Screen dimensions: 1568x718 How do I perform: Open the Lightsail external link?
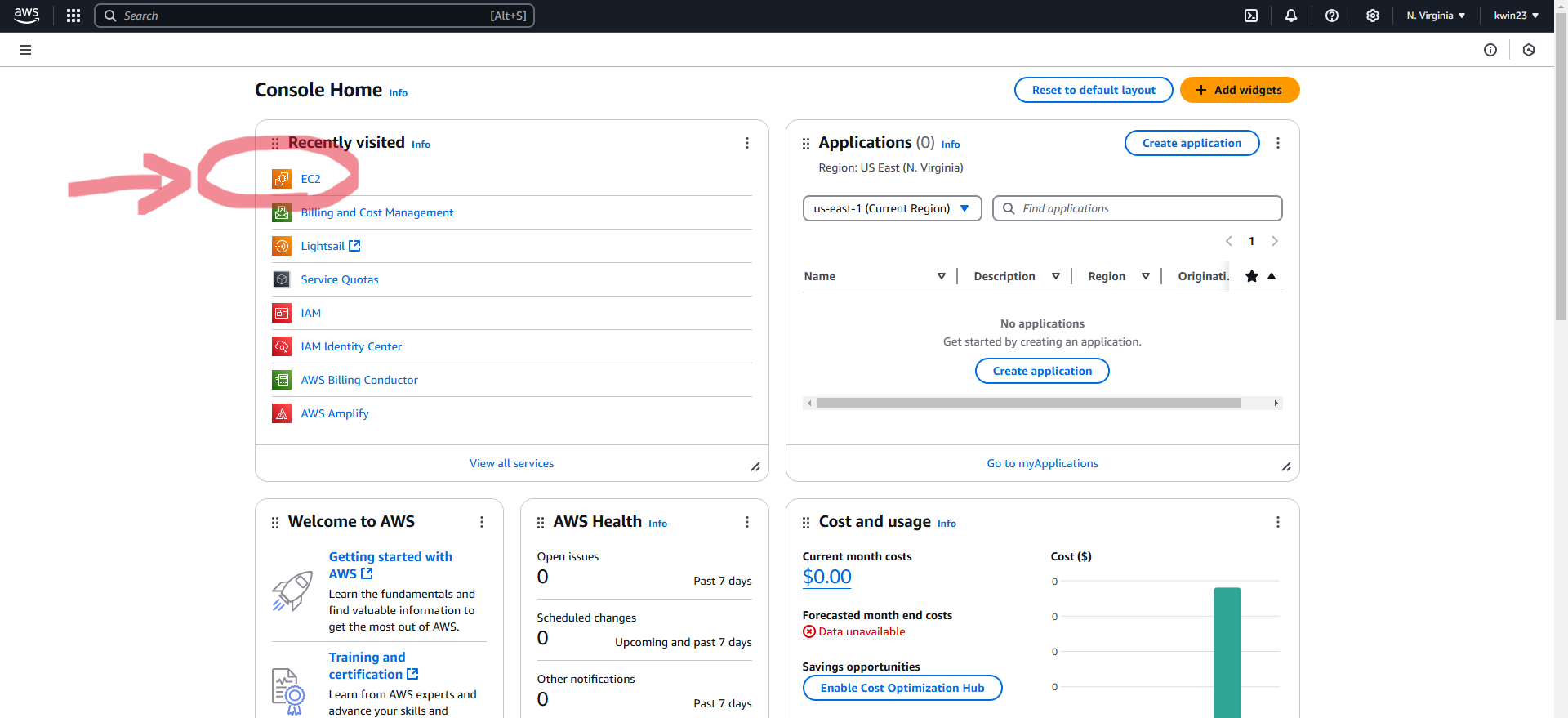click(x=331, y=246)
